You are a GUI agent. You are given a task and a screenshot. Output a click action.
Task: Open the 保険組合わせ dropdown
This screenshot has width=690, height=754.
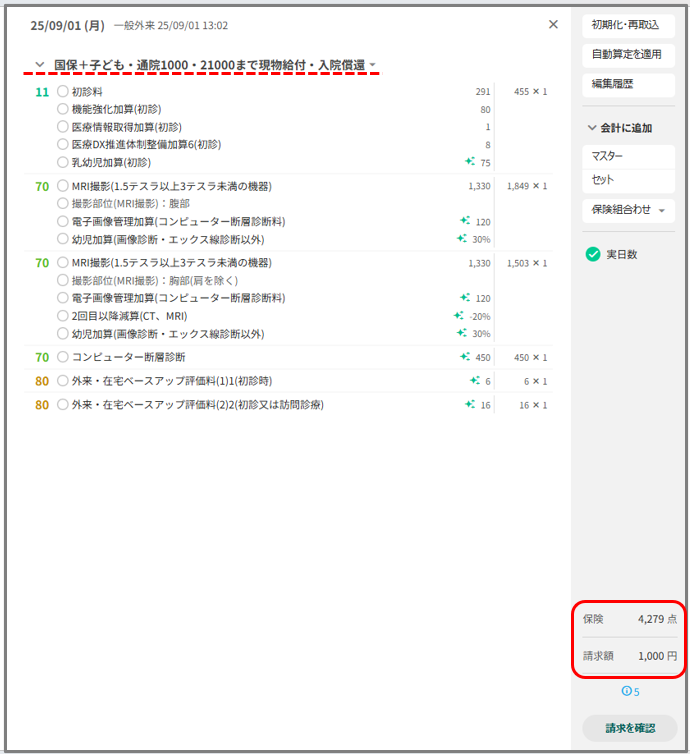[628, 210]
